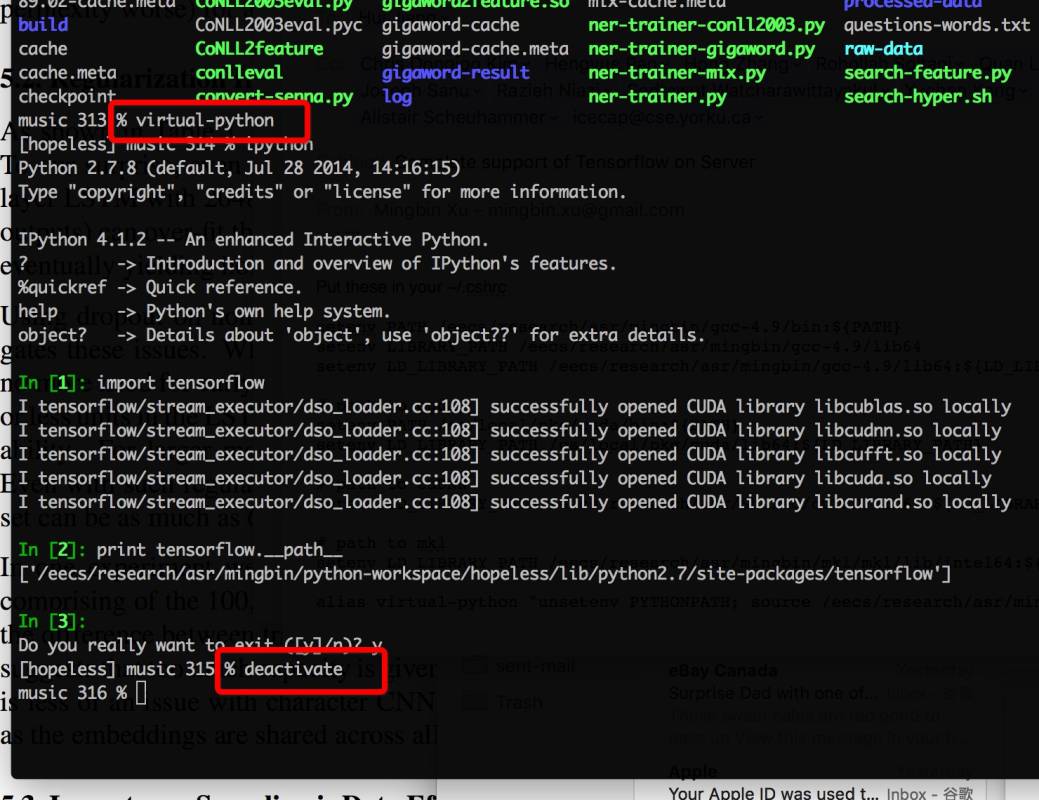Image resolution: width=1039 pixels, height=800 pixels.
Task: Open the sent-mail folder icon behind terminal
Action: point(474,666)
